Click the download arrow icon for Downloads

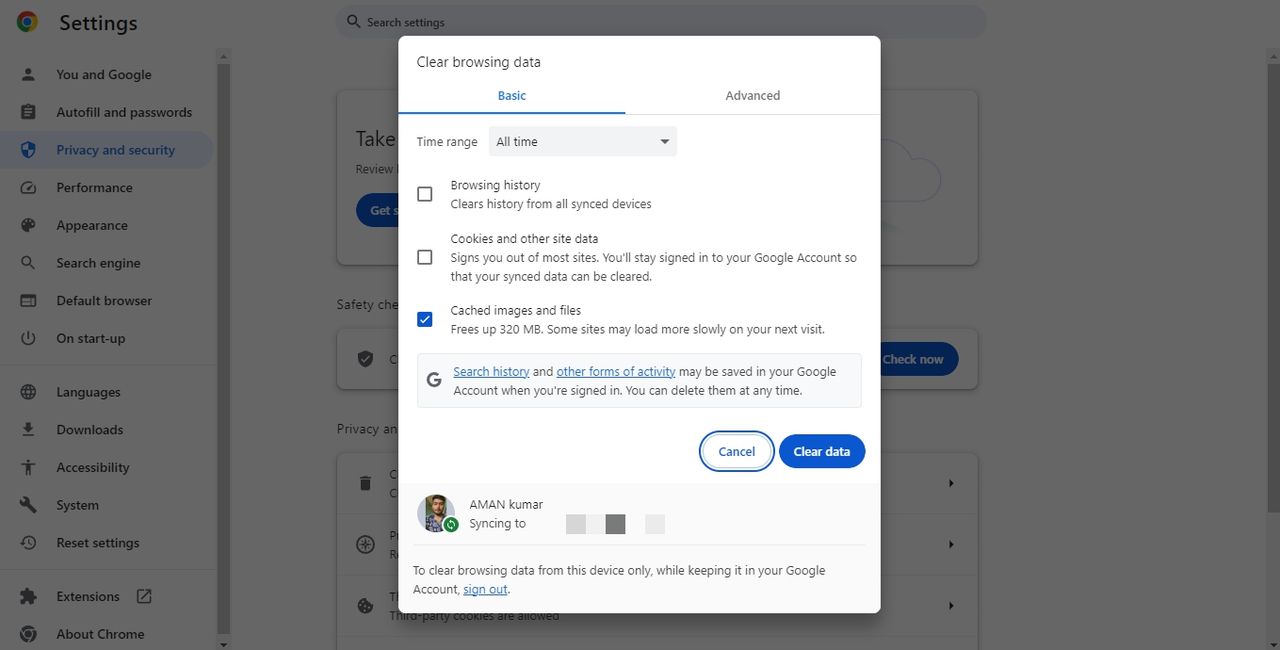(x=28, y=429)
